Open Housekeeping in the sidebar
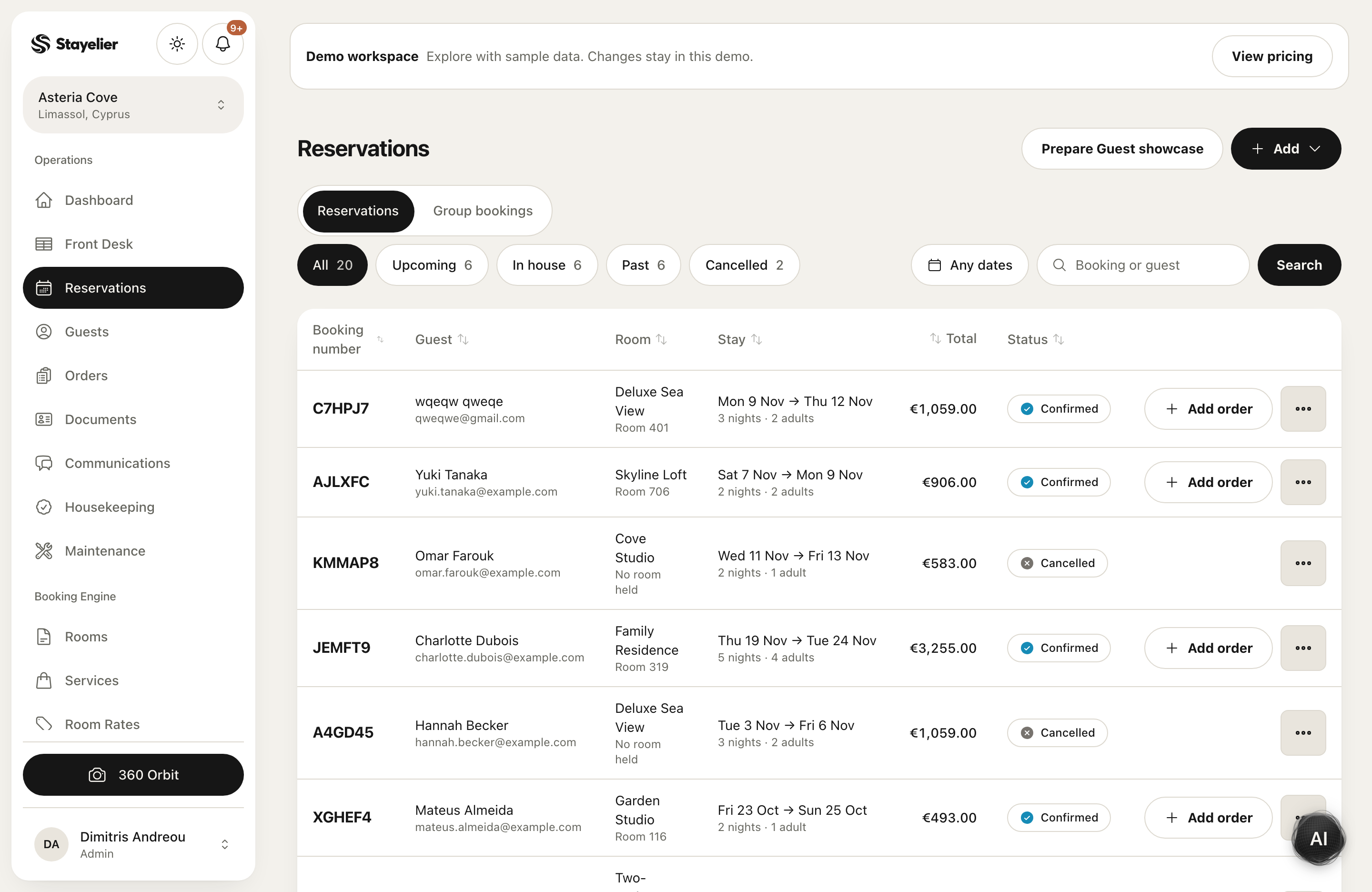 point(133,507)
